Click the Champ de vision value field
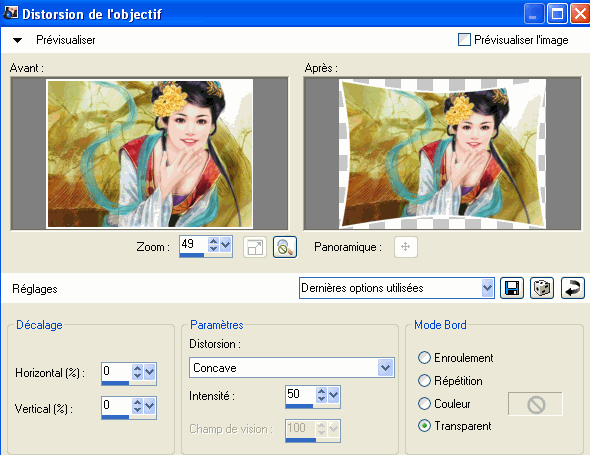The height and width of the screenshot is (455, 590). [x=300, y=429]
